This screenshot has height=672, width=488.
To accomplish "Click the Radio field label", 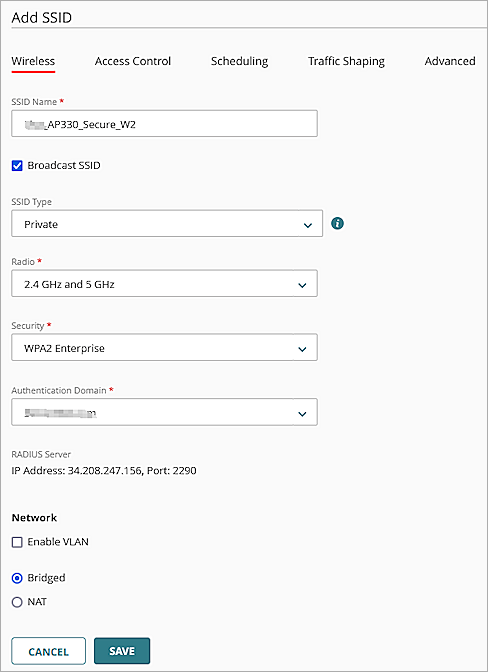I will 23,261.
